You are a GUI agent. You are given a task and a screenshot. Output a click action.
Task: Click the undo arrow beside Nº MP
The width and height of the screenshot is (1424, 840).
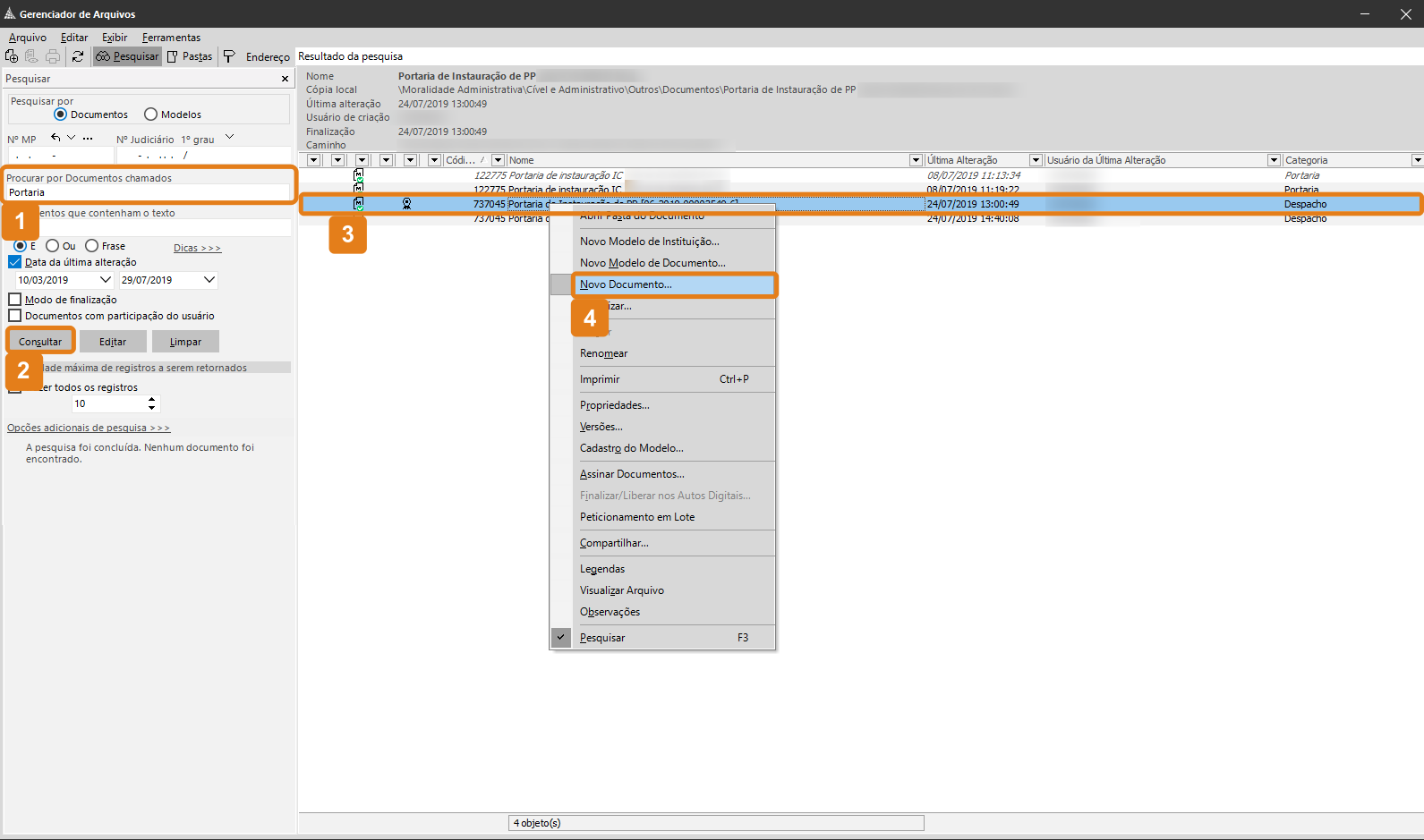point(55,138)
